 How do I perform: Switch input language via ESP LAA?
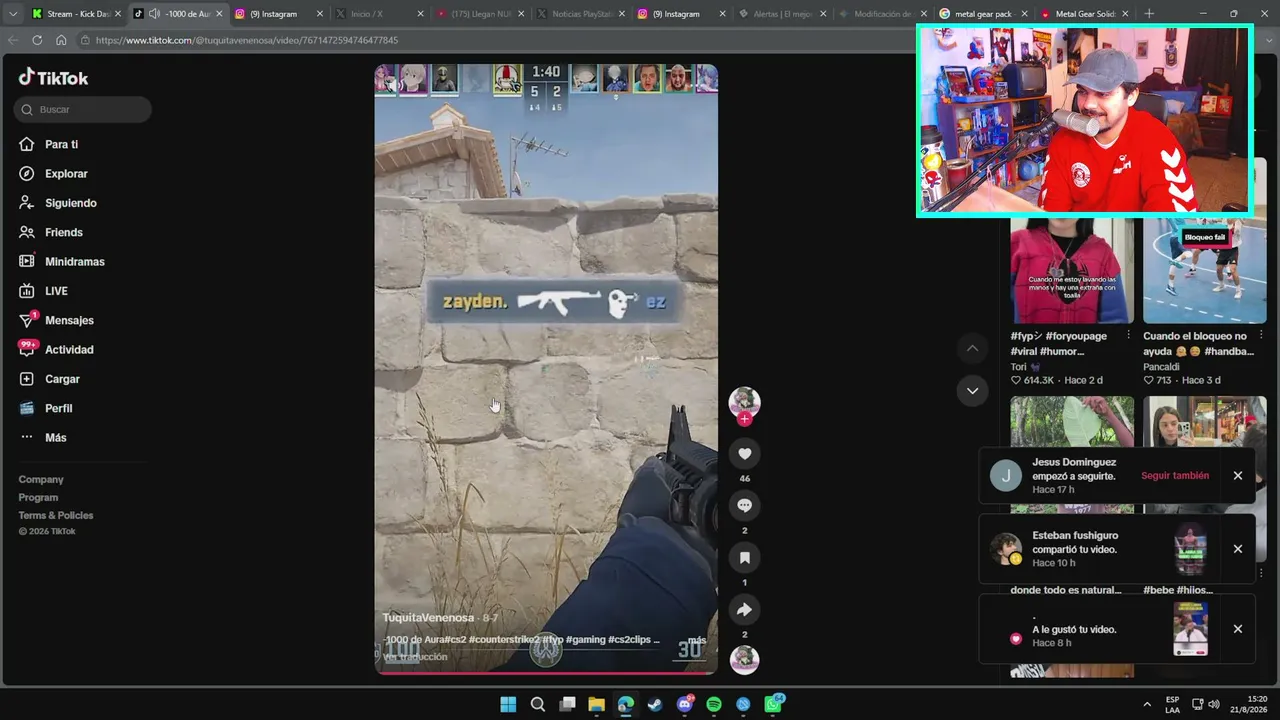1172,704
